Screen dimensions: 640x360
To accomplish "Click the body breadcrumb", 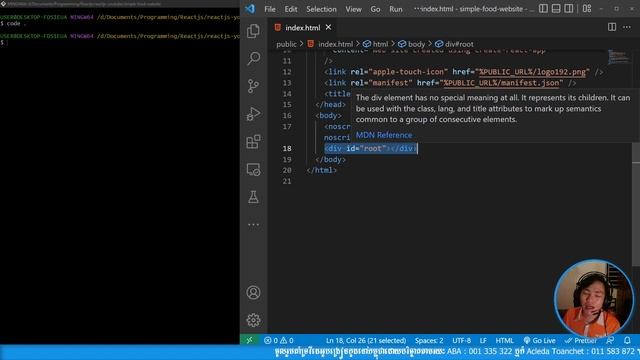I will pos(411,44).
